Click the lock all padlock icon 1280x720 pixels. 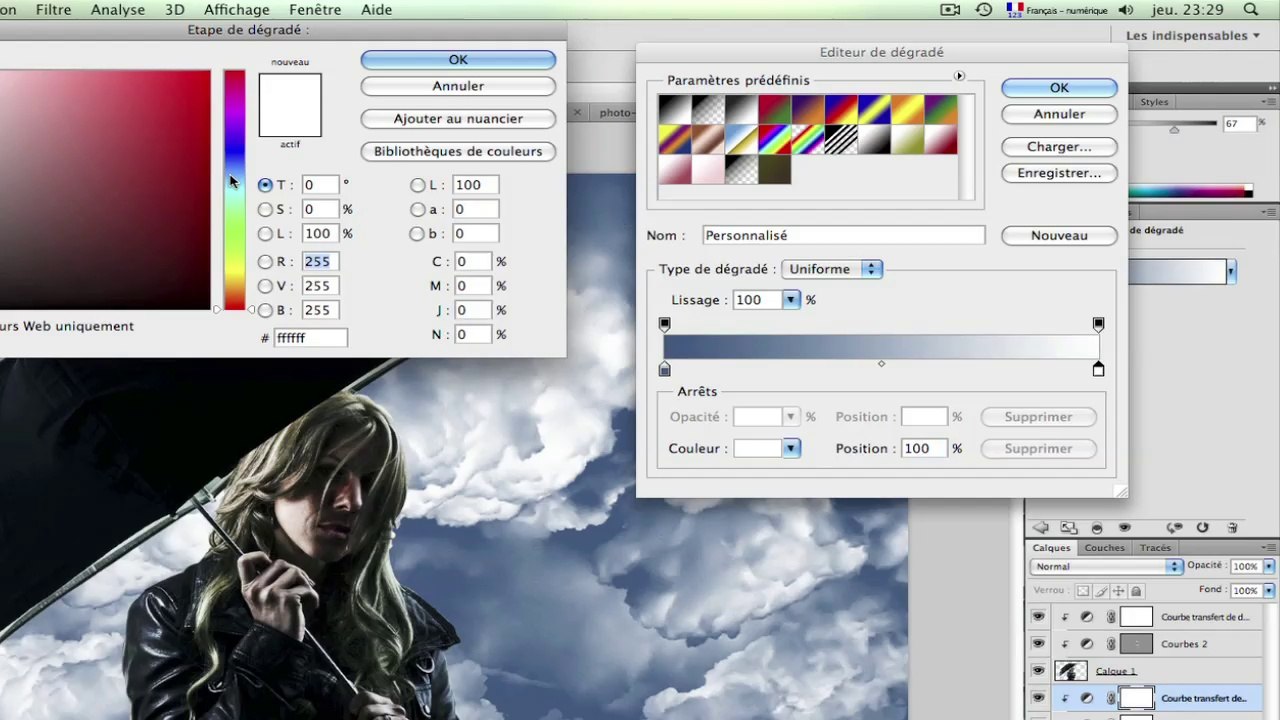coord(1135,591)
